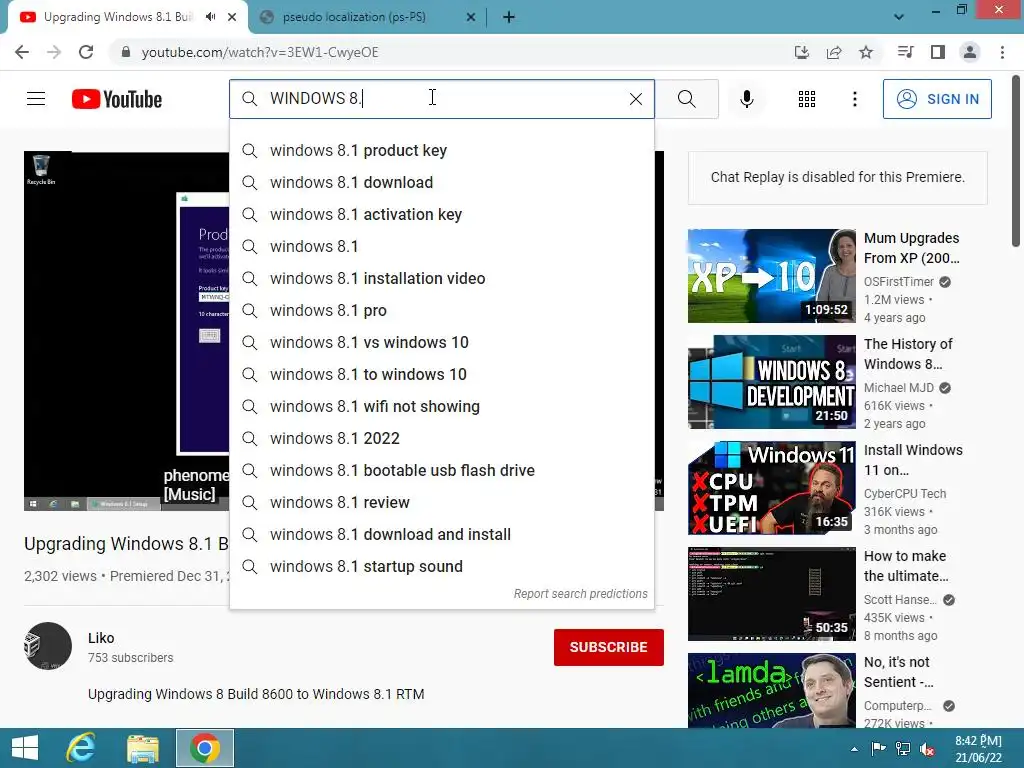Viewport: 1024px width, 768px height.
Task: Open the Windows Start button
Action: [25, 748]
